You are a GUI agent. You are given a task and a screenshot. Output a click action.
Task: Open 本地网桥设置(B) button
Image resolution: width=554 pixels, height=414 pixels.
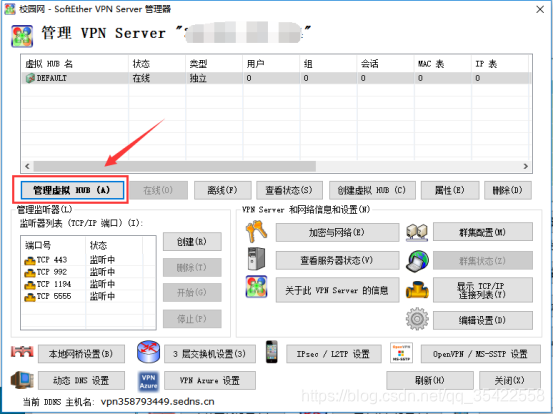[x=81, y=354]
